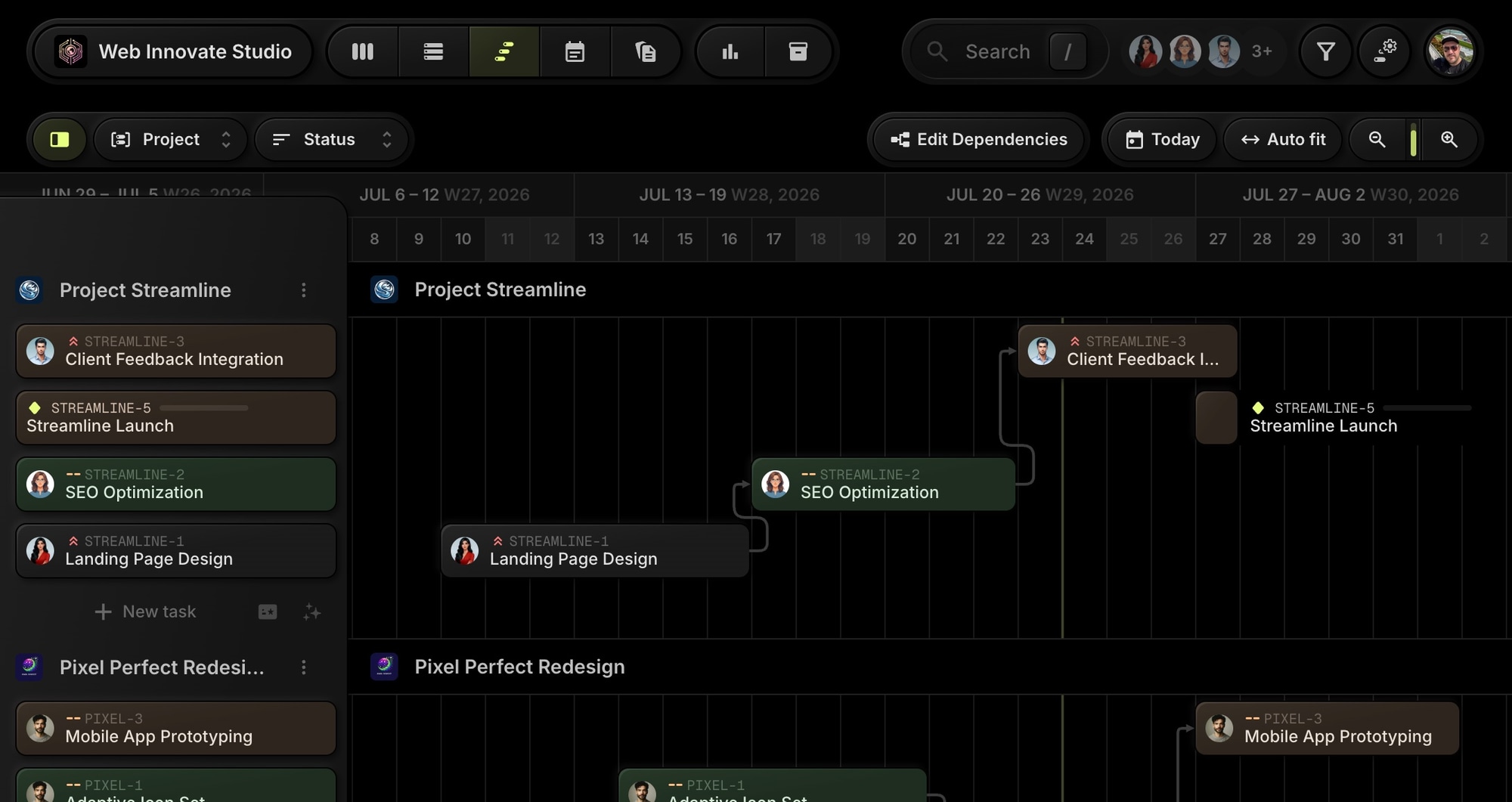Screen dimensions: 1512x802
Task: Click Project Streamline icon in sidebar
Action: point(29,290)
